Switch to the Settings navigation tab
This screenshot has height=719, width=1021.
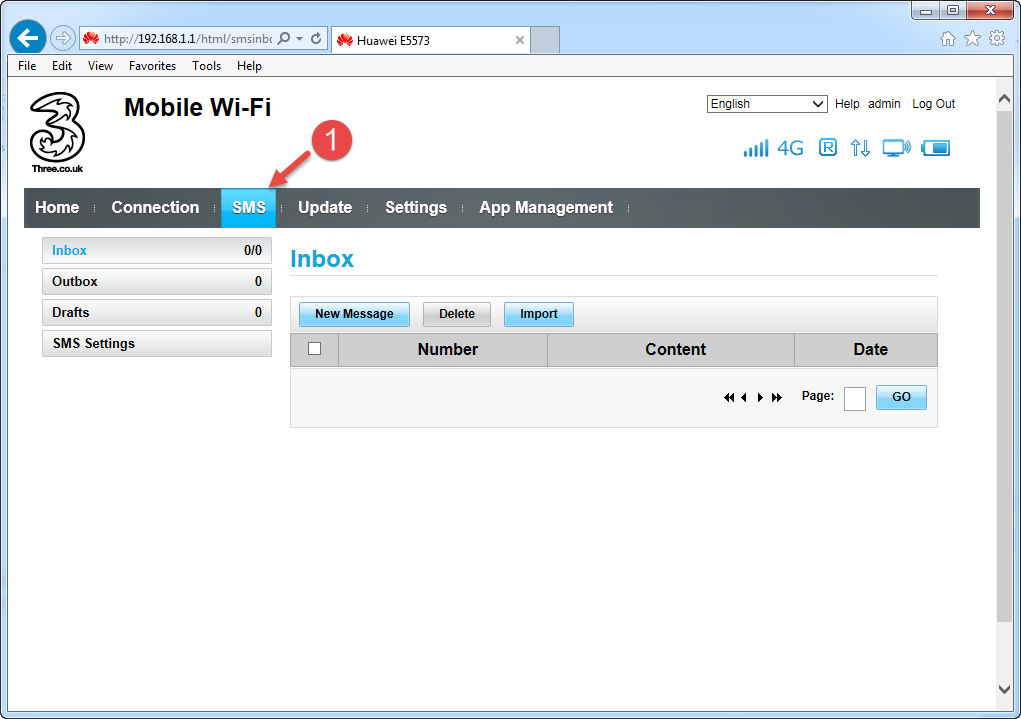(416, 208)
